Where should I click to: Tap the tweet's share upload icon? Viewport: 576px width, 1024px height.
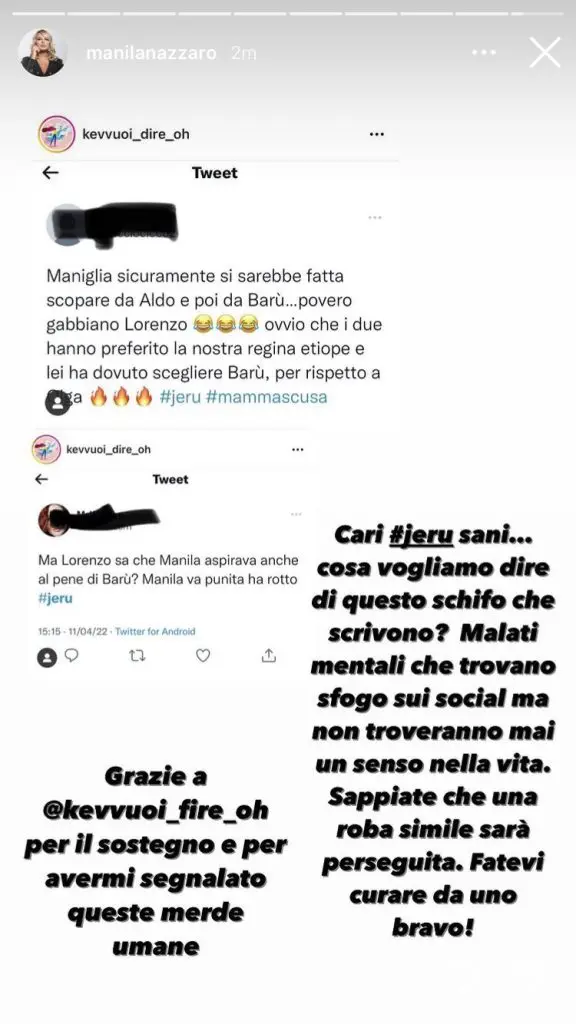pos(268,655)
